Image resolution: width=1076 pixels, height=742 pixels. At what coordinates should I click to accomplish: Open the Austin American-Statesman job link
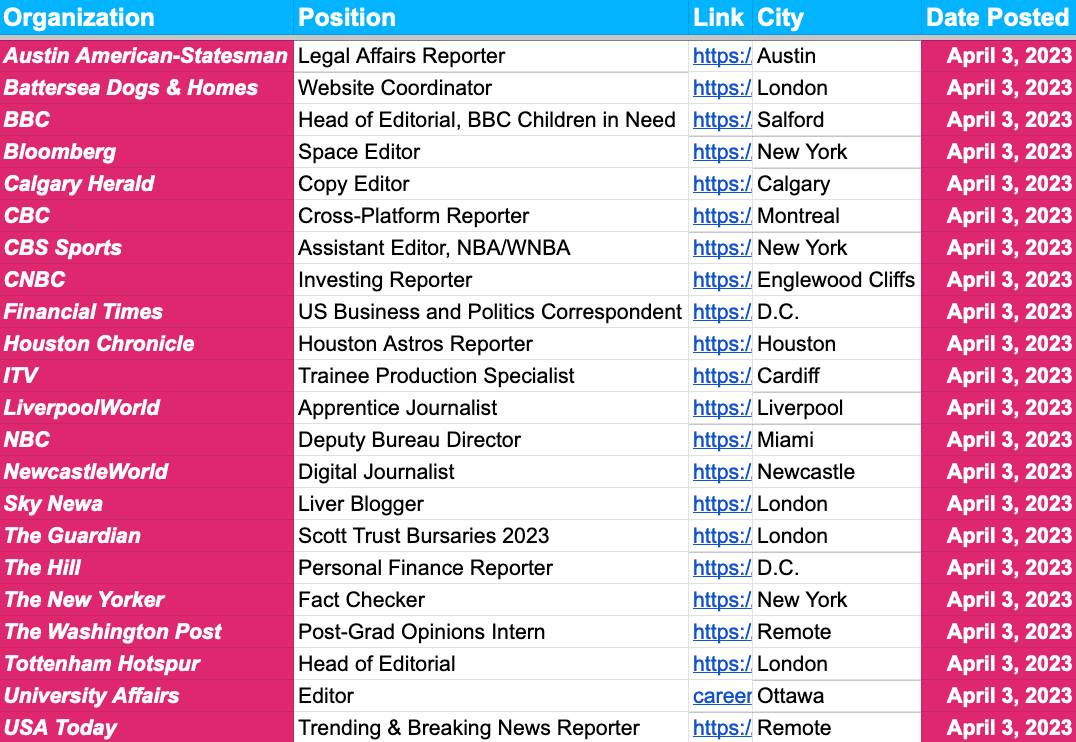pyautogui.click(x=721, y=56)
